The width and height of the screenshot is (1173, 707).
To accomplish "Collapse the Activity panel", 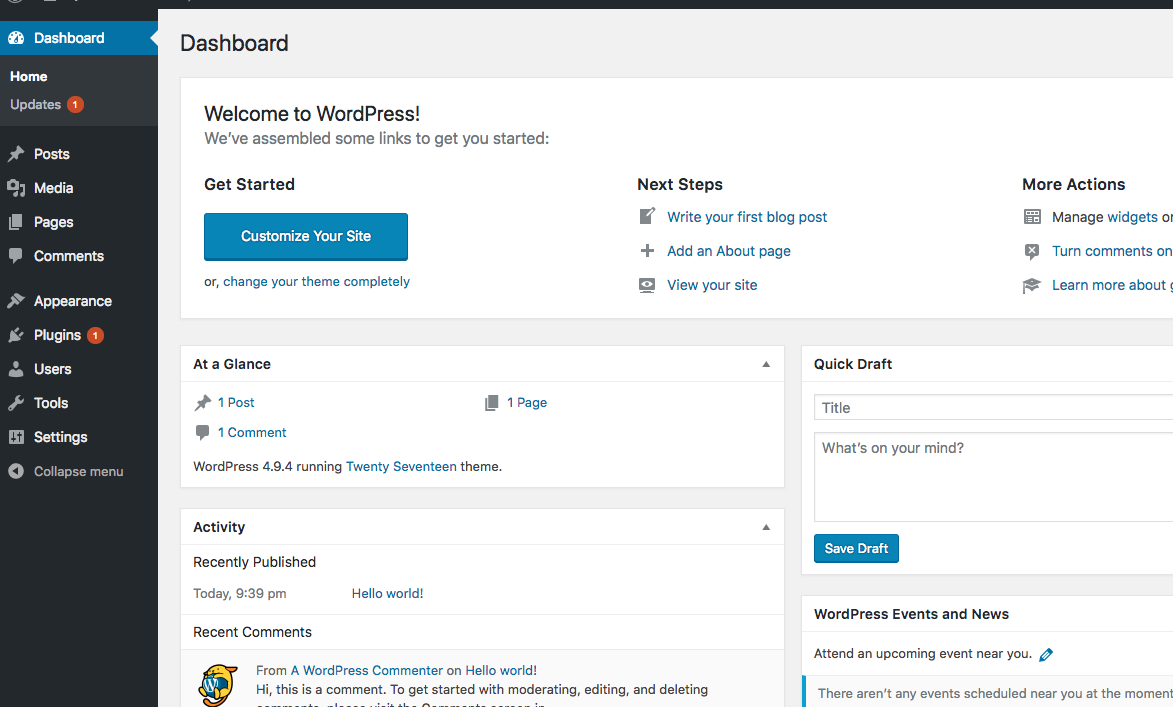I will tap(766, 527).
